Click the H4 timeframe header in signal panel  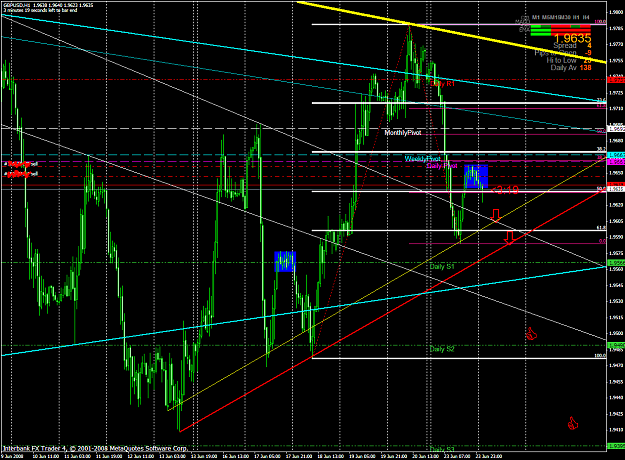point(586,17)
